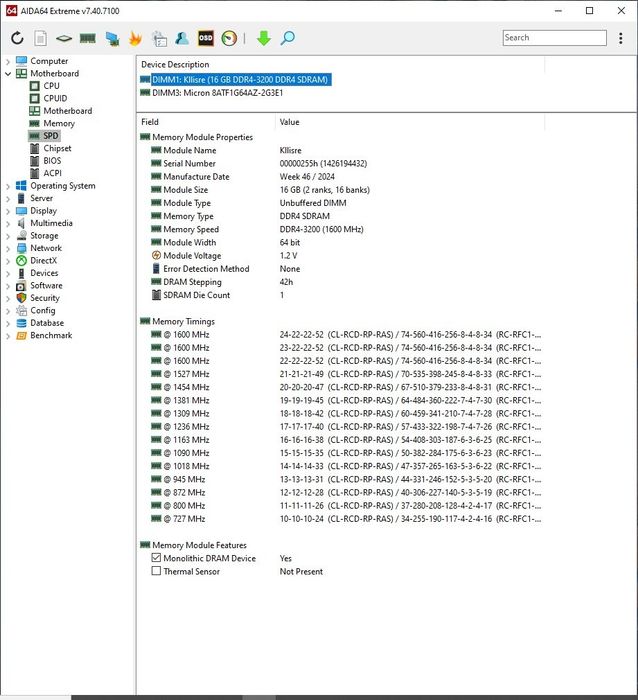Open the BIOS tree item
This screenshot has height=700, width=638.
tap(46, 161)
